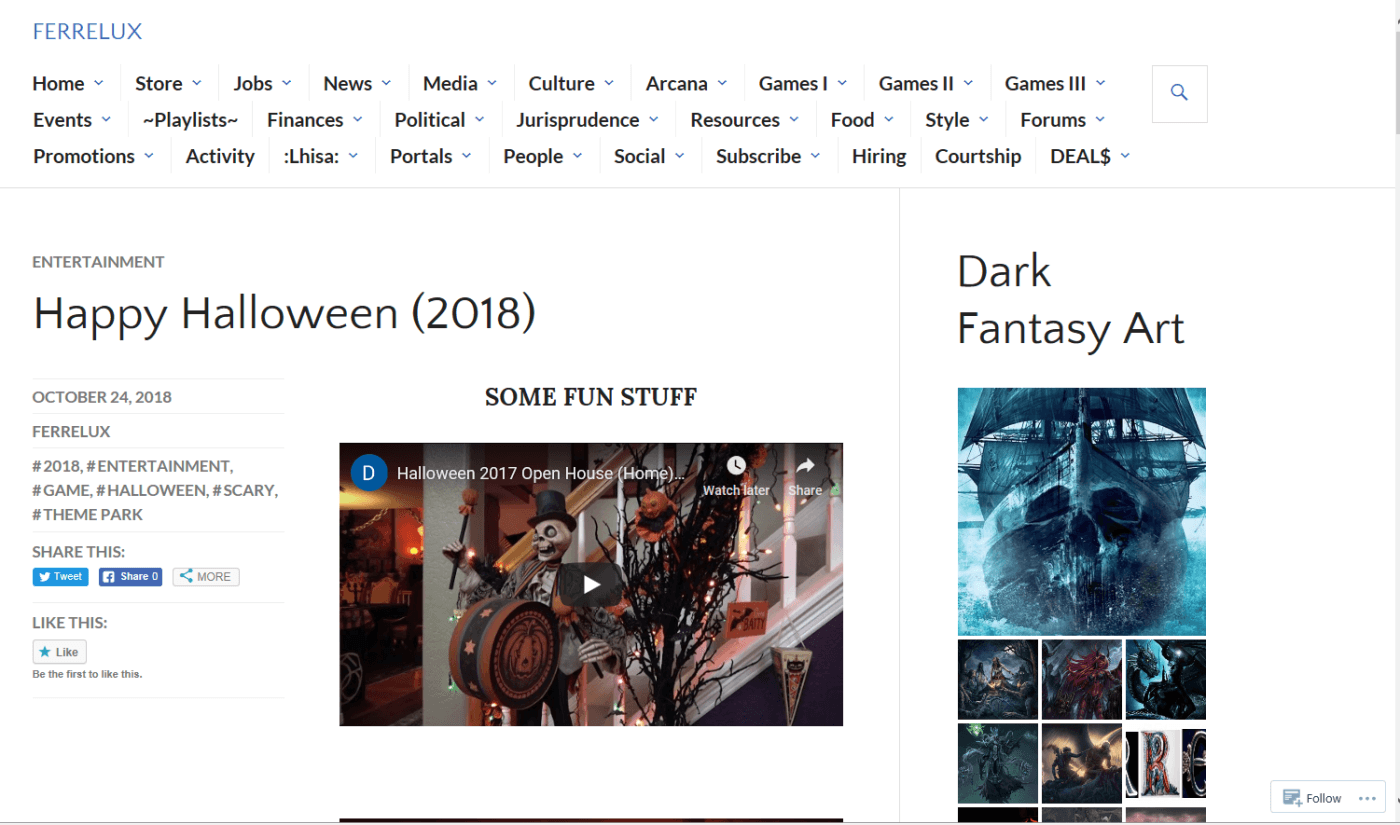Open the Hiring menu item
The height and width of the screenshot is (825, 1400).
[878, 156]
